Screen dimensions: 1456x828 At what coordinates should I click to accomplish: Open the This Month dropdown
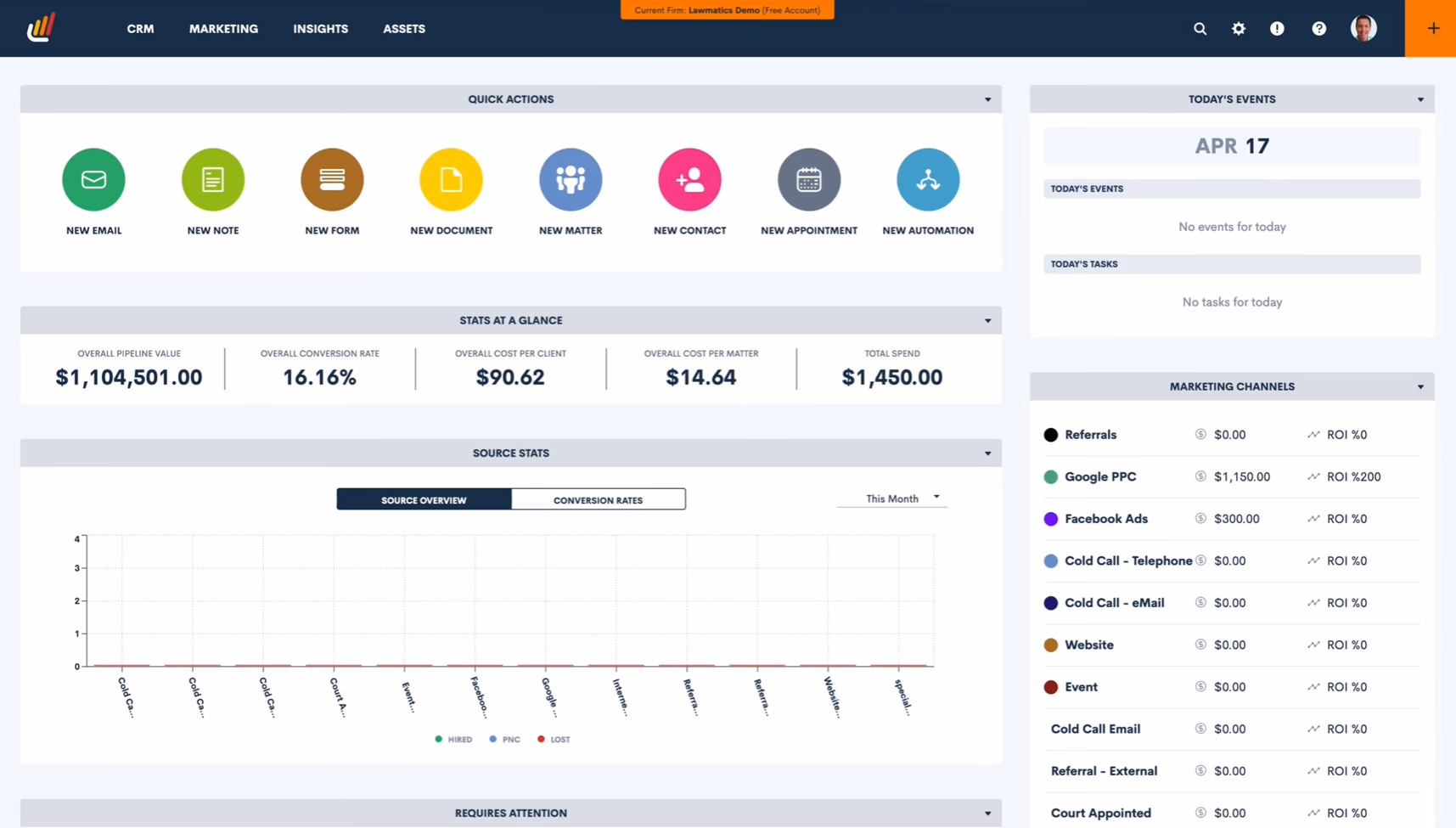[891, 498]
